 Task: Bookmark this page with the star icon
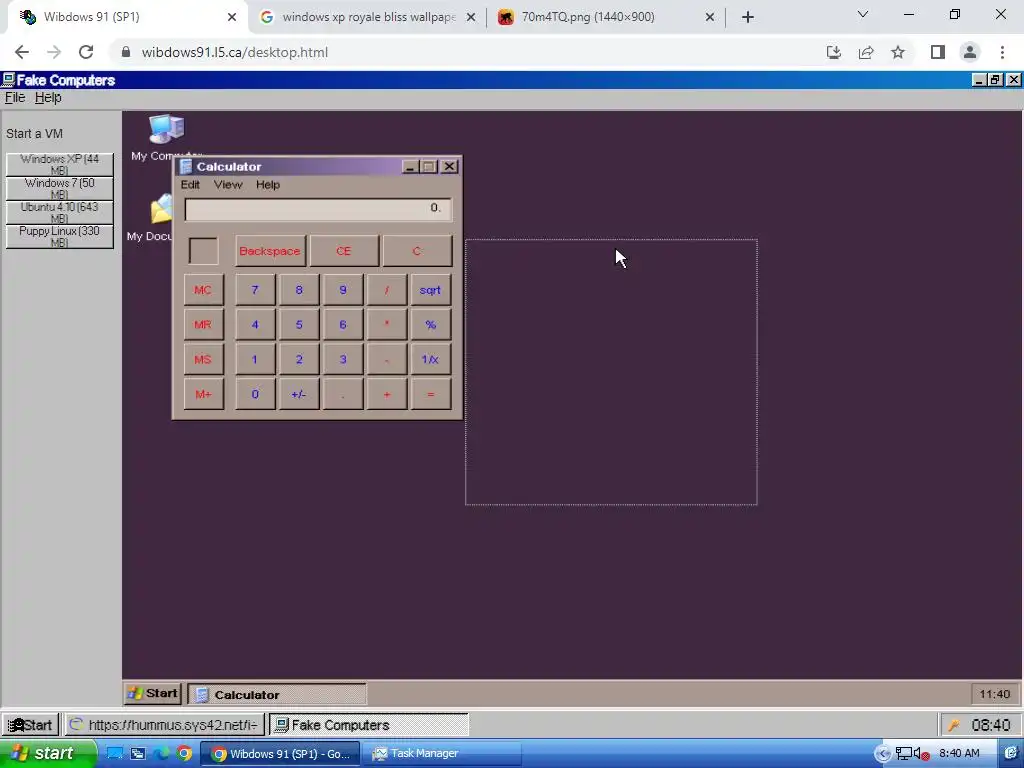point(898,52)
